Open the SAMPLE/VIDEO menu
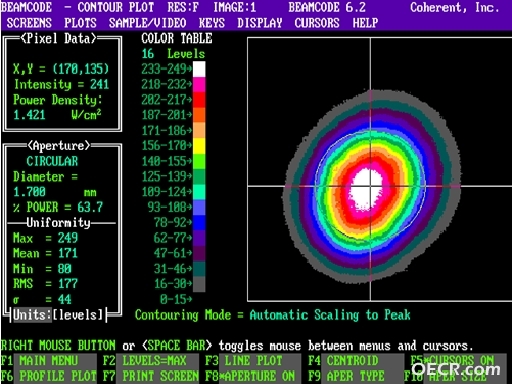Screen dimensions: 512x384 pos(147,23)
